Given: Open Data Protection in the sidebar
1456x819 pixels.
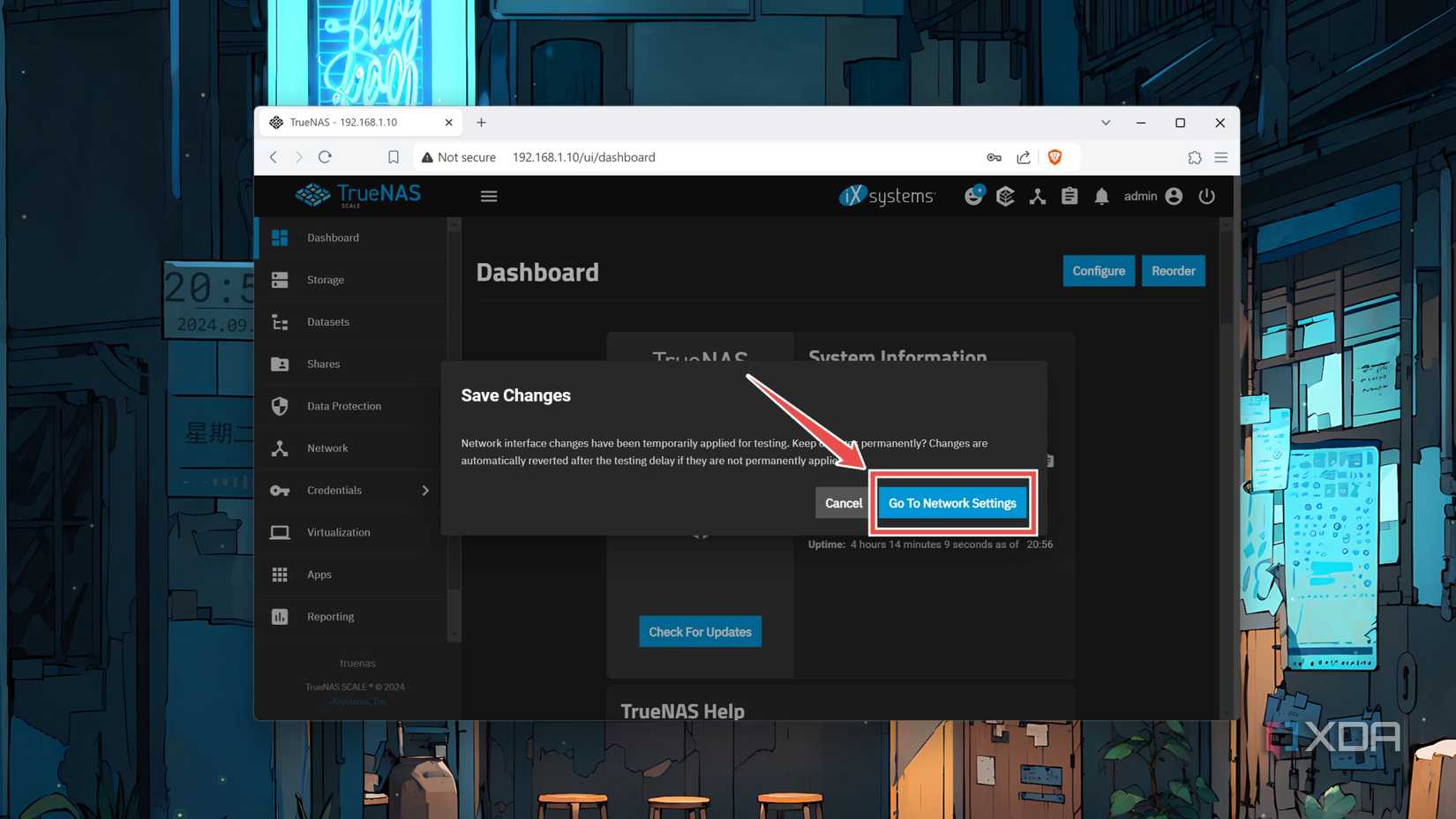Looking at the screenshot, I should tap(353, 406).
